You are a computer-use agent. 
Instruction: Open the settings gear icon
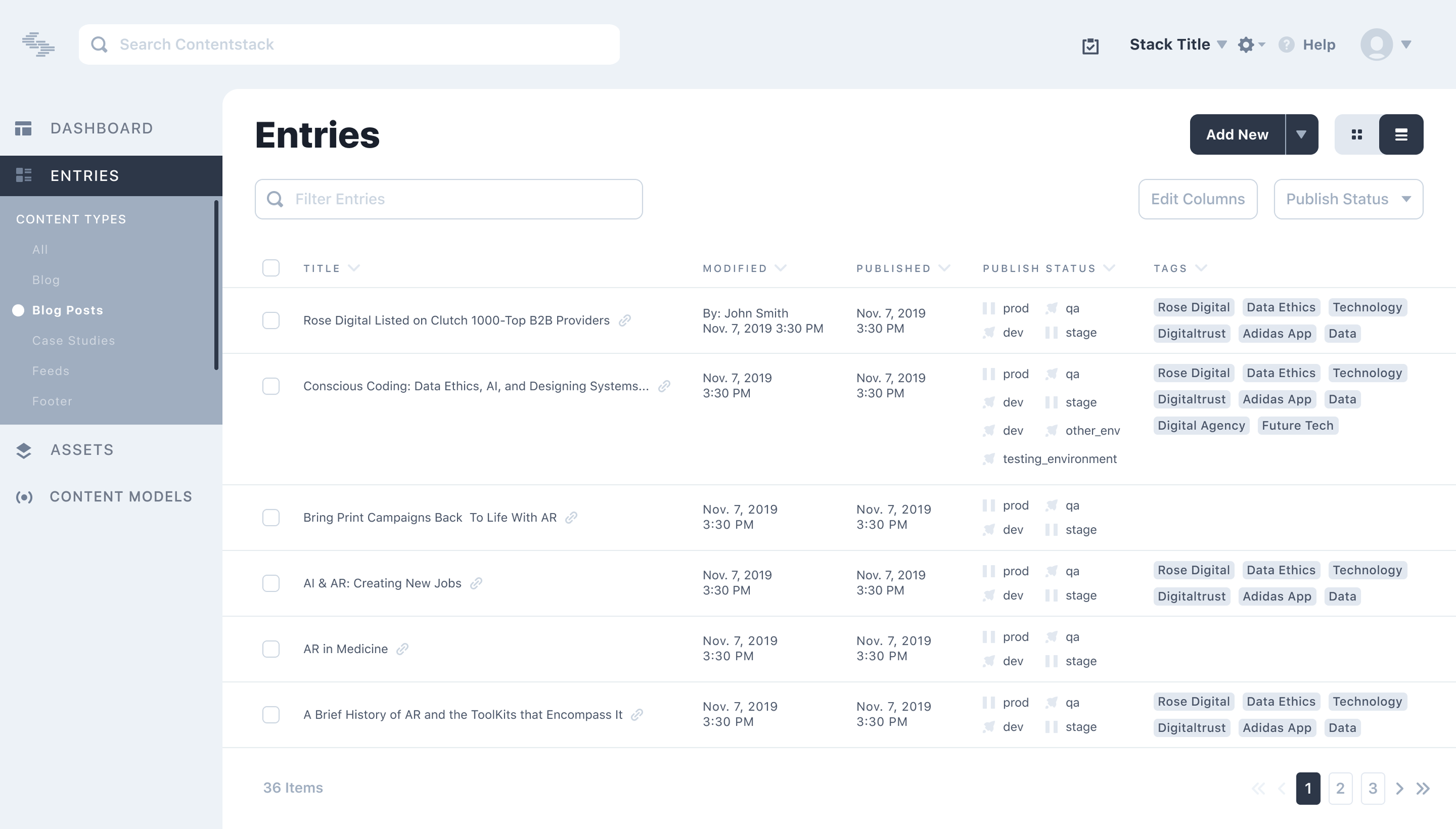coord(1246,44)
